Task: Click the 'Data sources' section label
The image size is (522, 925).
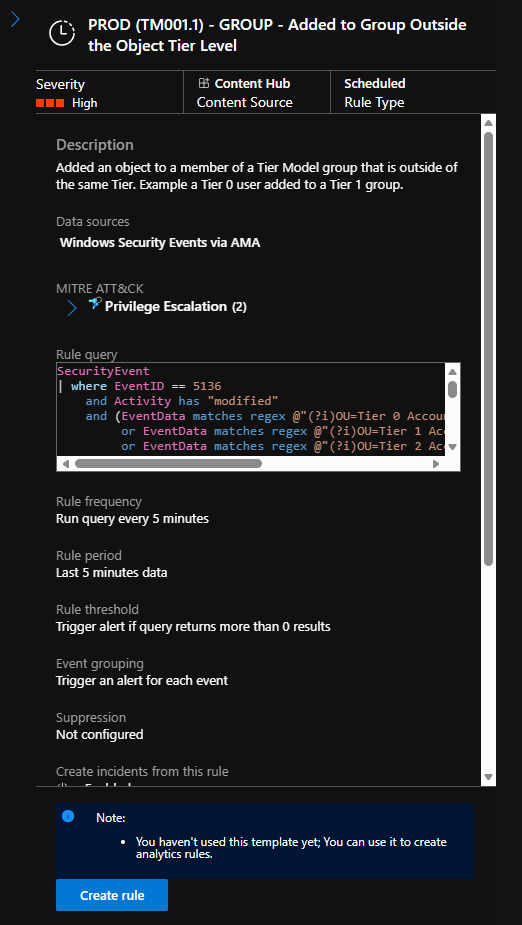Action: tap(93, 222)
